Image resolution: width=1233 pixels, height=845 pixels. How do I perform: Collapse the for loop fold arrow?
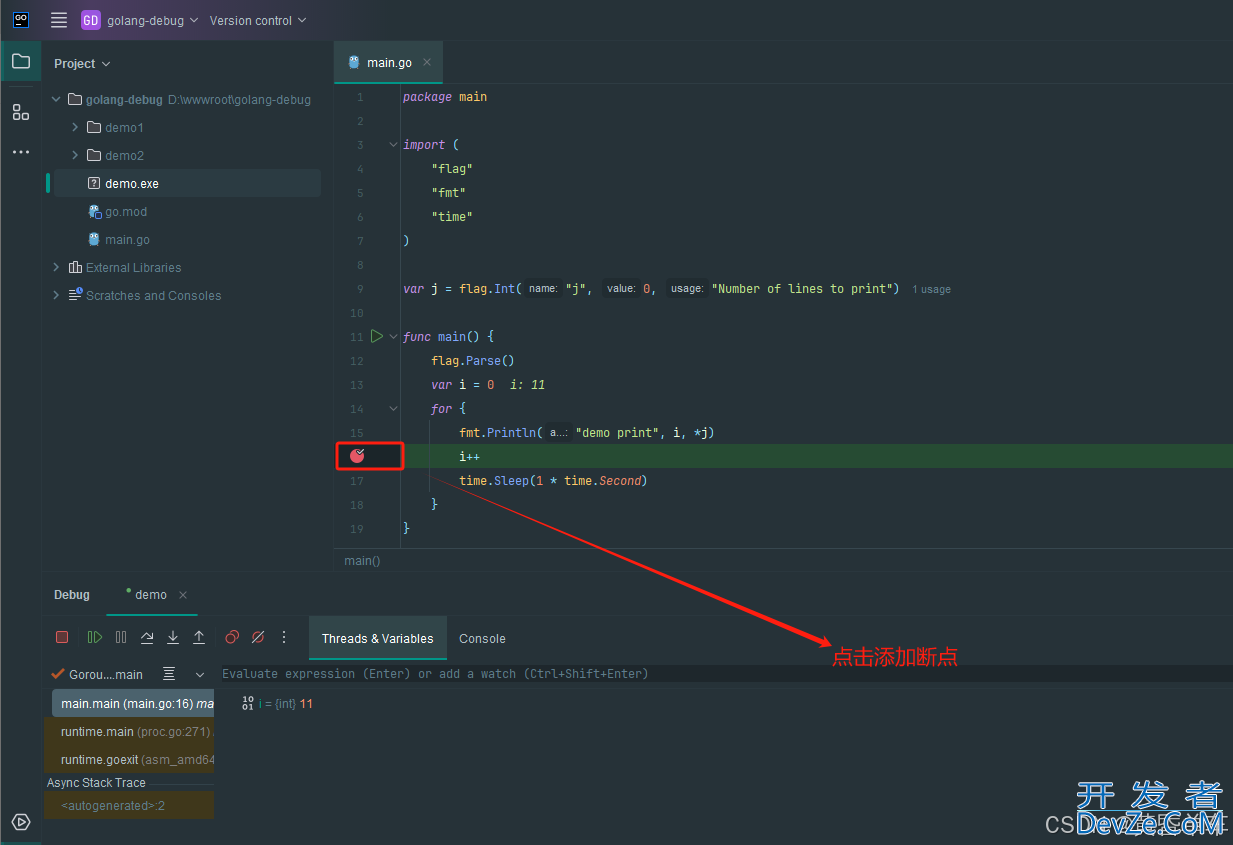(393, 408)
